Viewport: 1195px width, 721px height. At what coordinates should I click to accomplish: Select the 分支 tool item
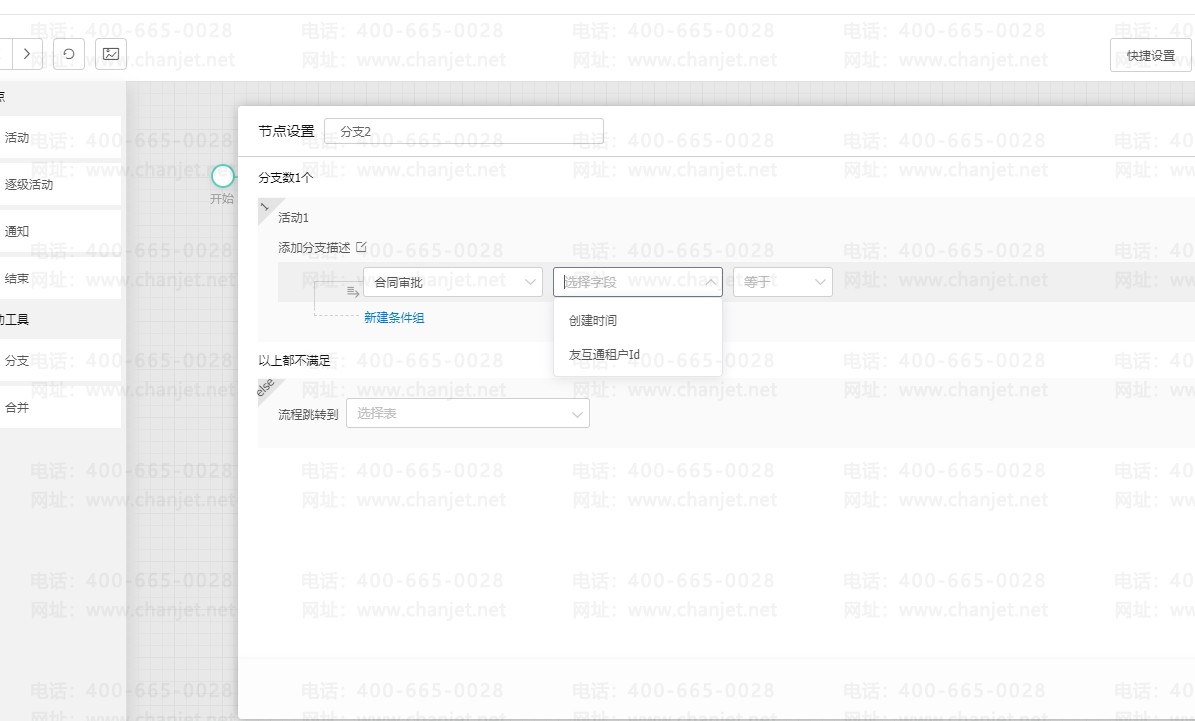pyautogui.click(x=59, y=360)
